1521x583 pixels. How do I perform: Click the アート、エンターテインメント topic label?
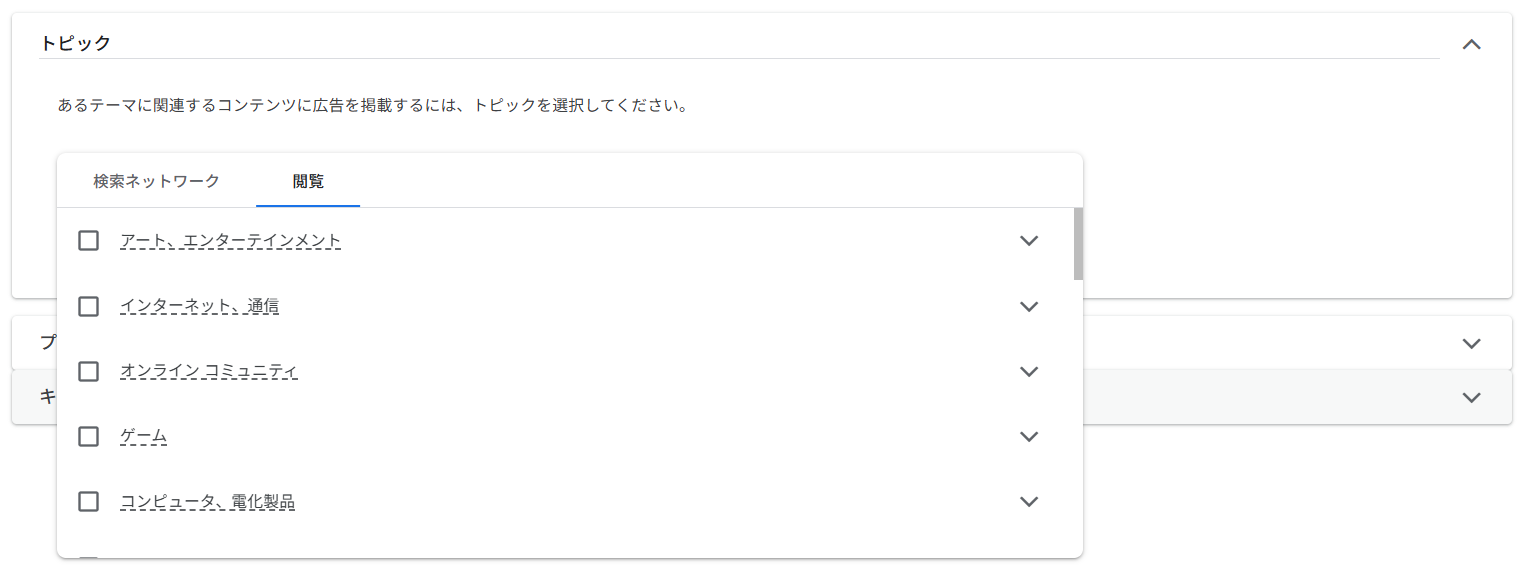pos(231,241)
